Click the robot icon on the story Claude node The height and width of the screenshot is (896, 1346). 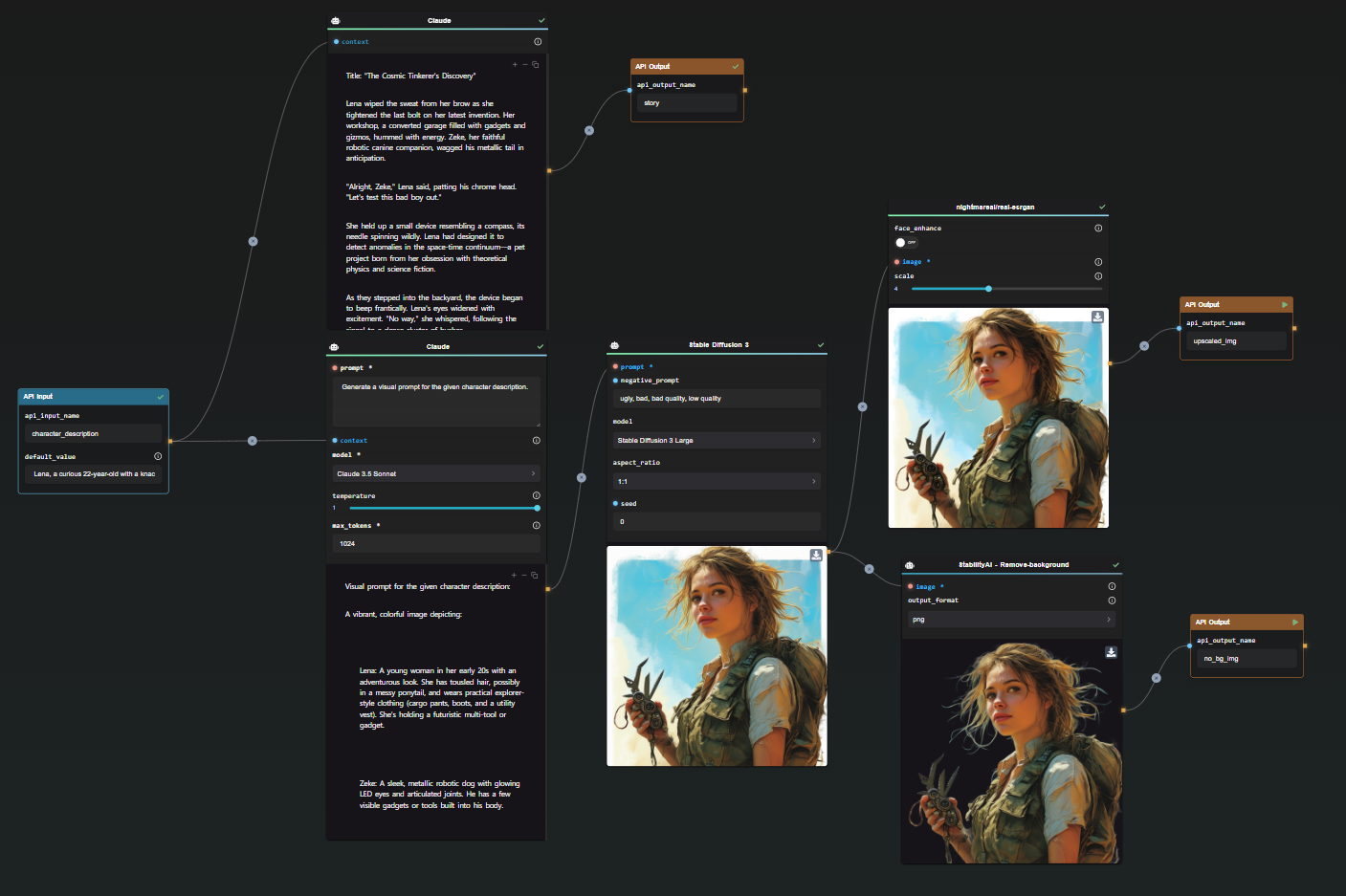[x=335, y=20]
